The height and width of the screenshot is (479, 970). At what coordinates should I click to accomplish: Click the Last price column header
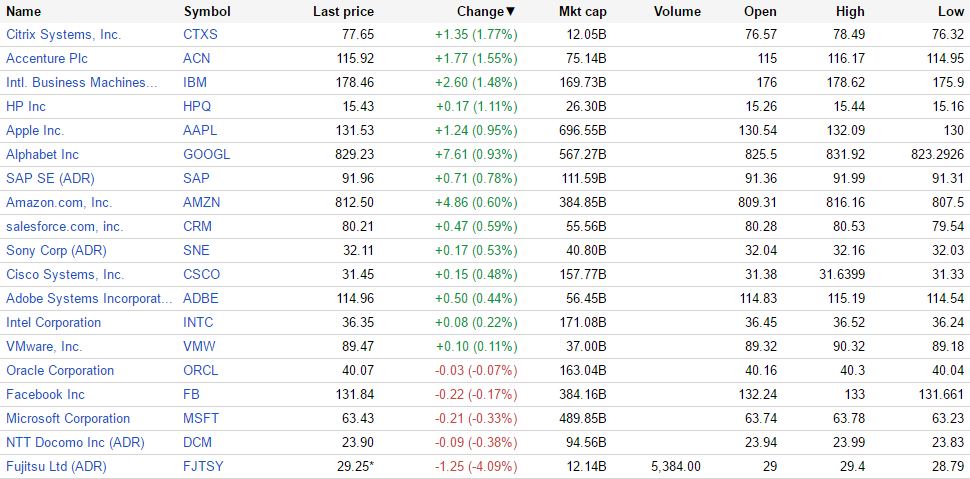click(x=343, y=12)
